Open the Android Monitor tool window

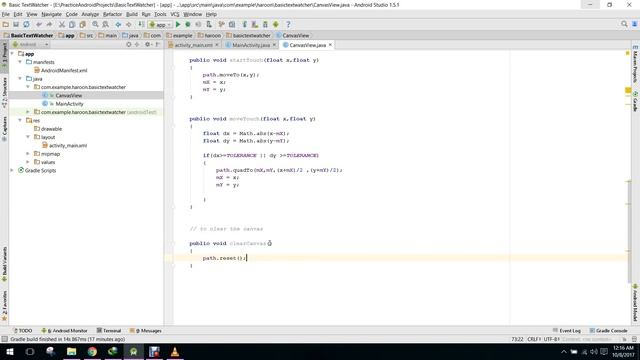point(64,331)
